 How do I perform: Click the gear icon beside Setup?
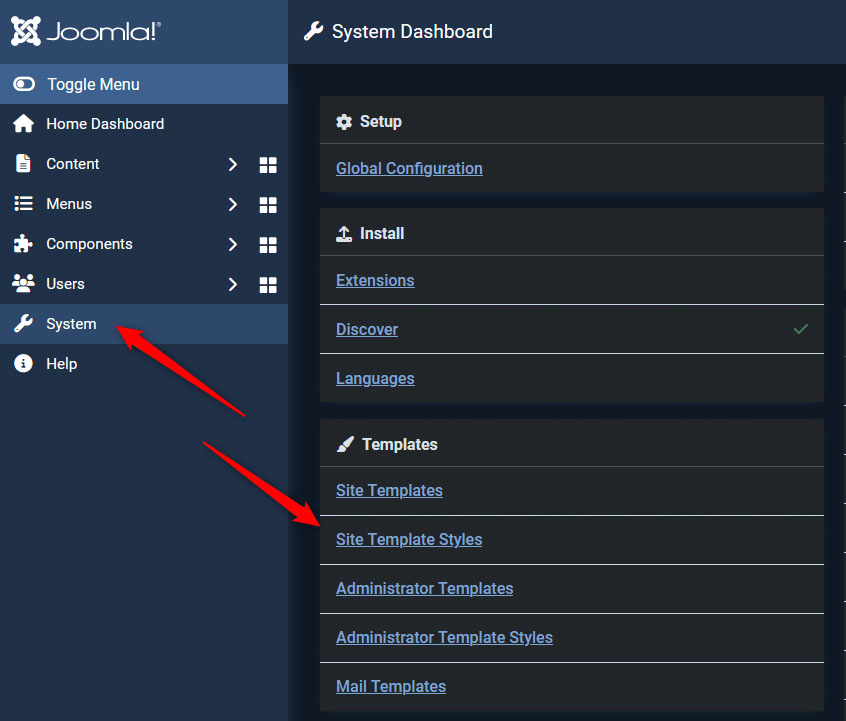pyautogui.click(x=345, y=120)
